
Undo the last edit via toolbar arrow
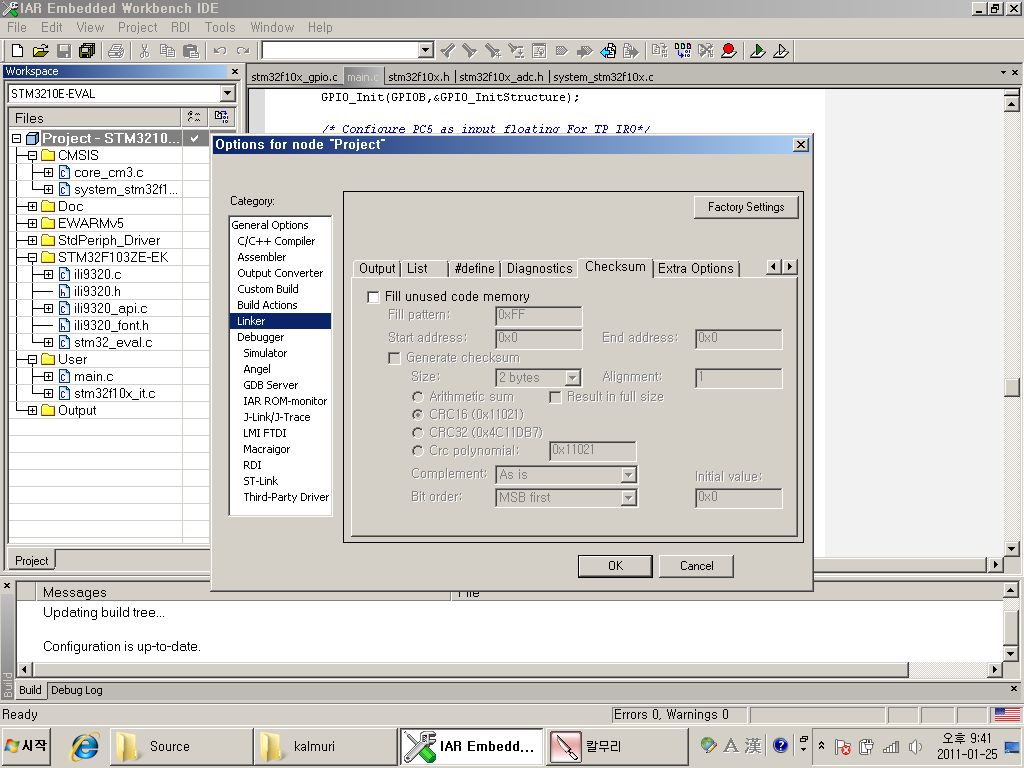coord(220,50)
